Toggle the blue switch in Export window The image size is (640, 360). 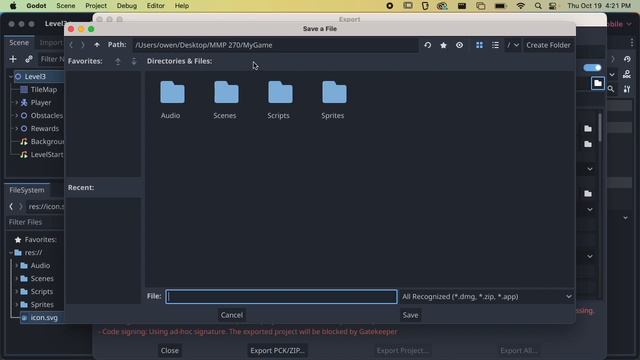(592, 68)
